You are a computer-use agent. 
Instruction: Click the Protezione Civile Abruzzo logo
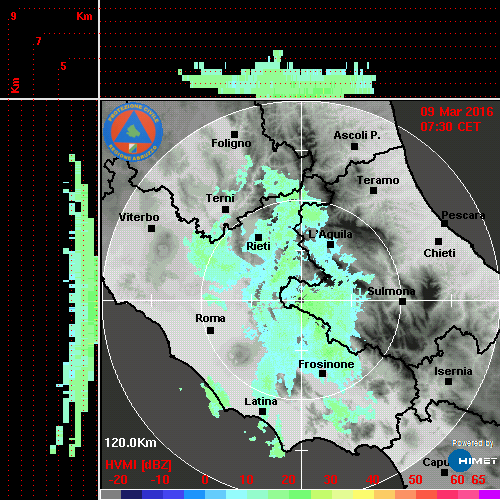point(133,132)
